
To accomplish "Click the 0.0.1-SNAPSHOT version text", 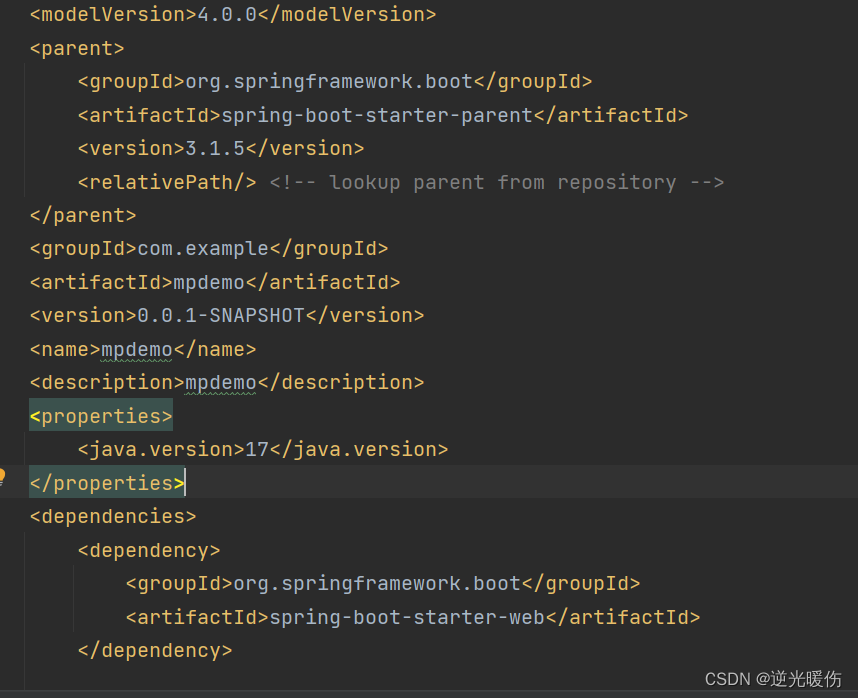I will 222,315.
